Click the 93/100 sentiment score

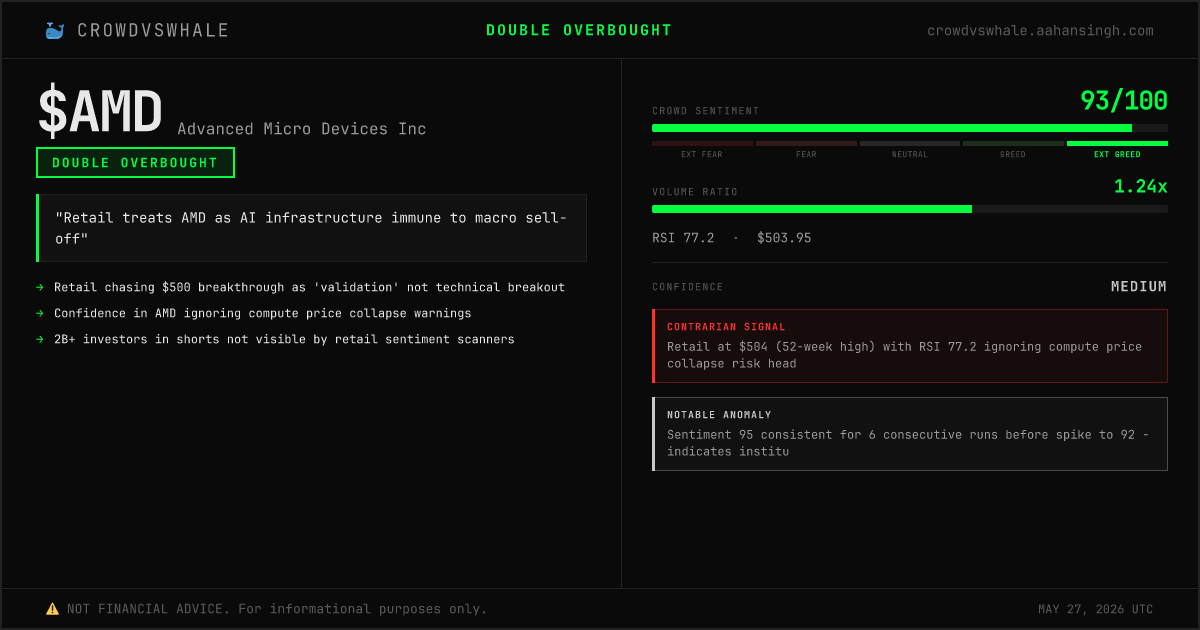click(x=1124, y=101)
